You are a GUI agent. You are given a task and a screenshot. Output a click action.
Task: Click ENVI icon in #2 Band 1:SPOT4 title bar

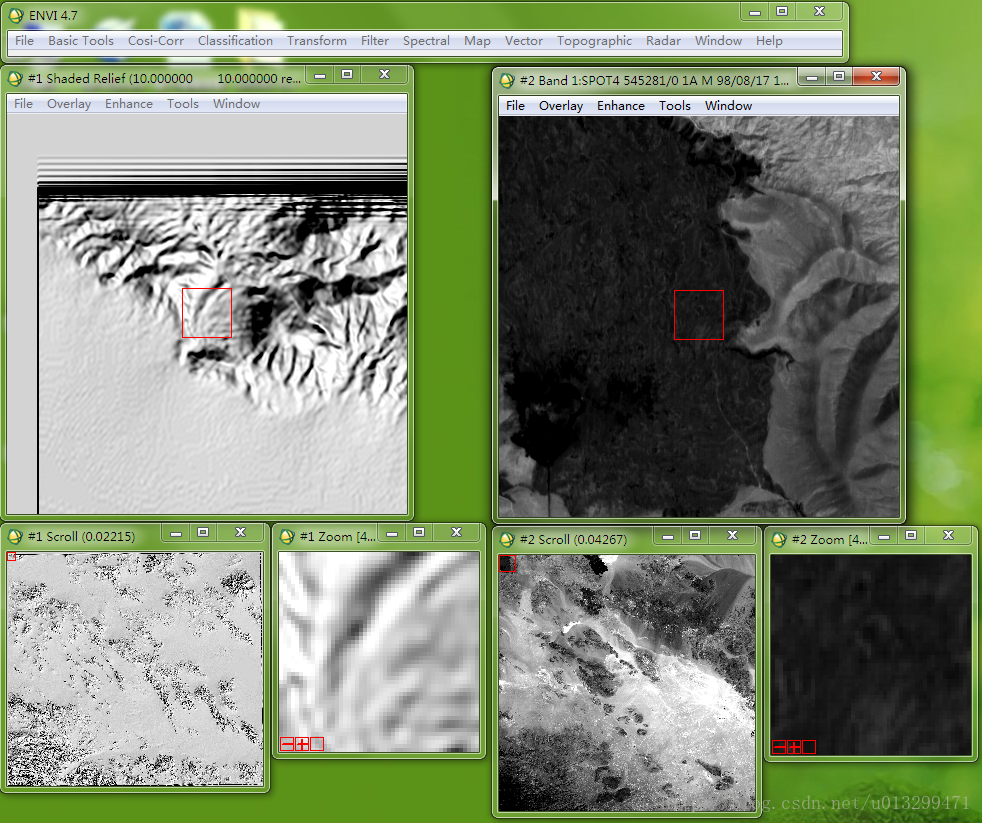(x=508, y=79)
